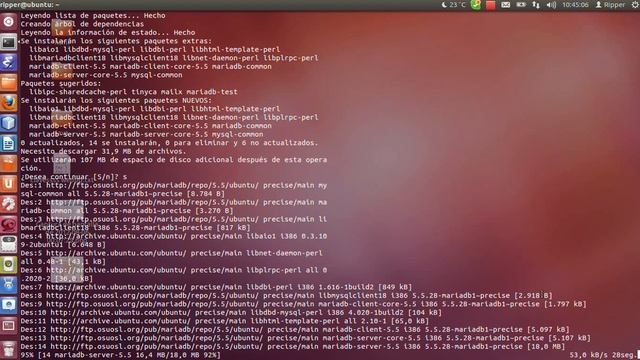
Task: Click the '¿Desea continuar [S/n]? s' prompt line
Action: 74,177
